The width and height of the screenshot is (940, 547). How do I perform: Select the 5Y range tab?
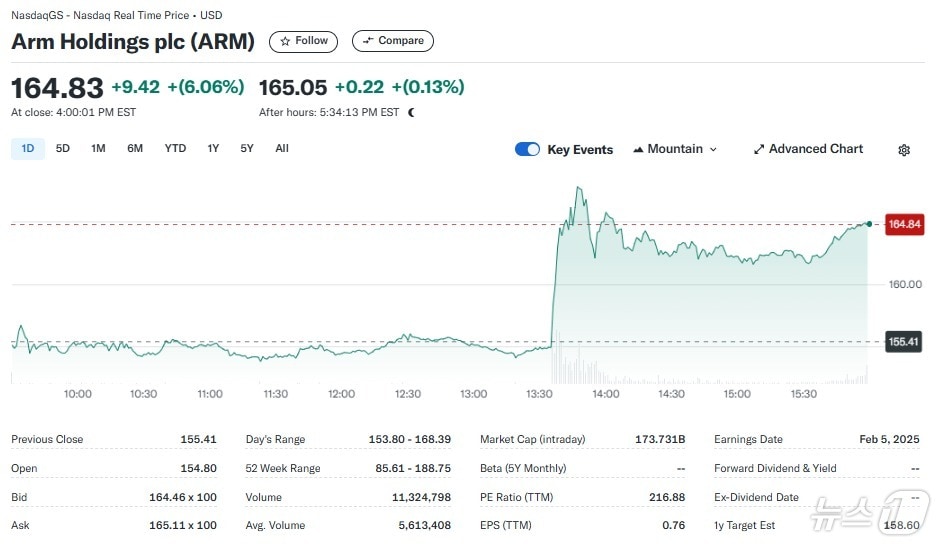click(247, 149)
